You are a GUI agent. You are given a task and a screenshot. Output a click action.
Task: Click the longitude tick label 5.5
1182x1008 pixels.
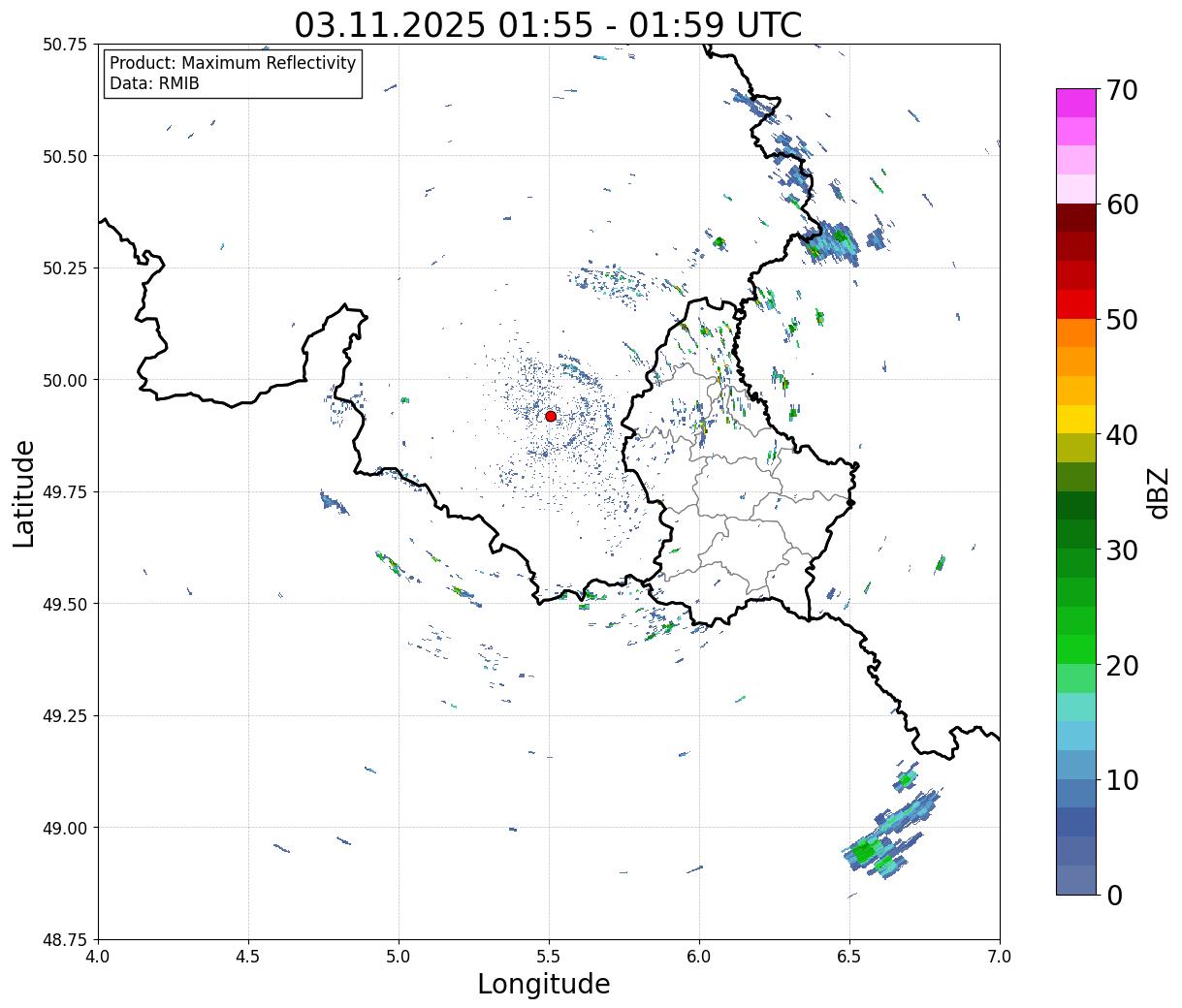[x=549, y=957]
